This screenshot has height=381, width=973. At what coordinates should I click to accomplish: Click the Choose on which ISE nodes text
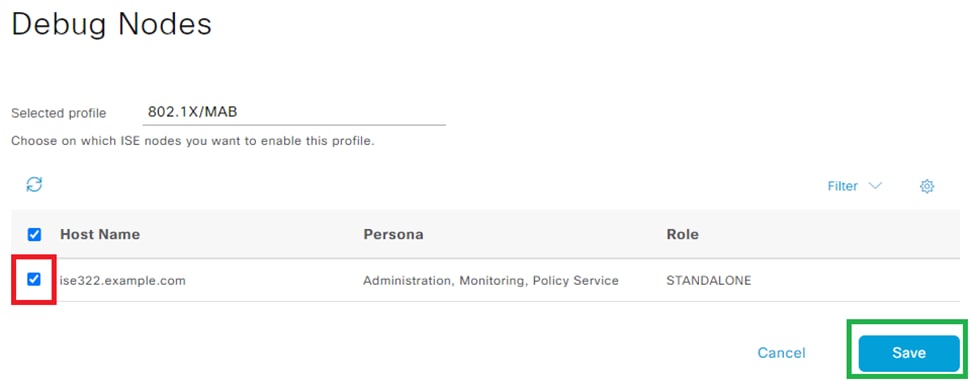point(192,141)
